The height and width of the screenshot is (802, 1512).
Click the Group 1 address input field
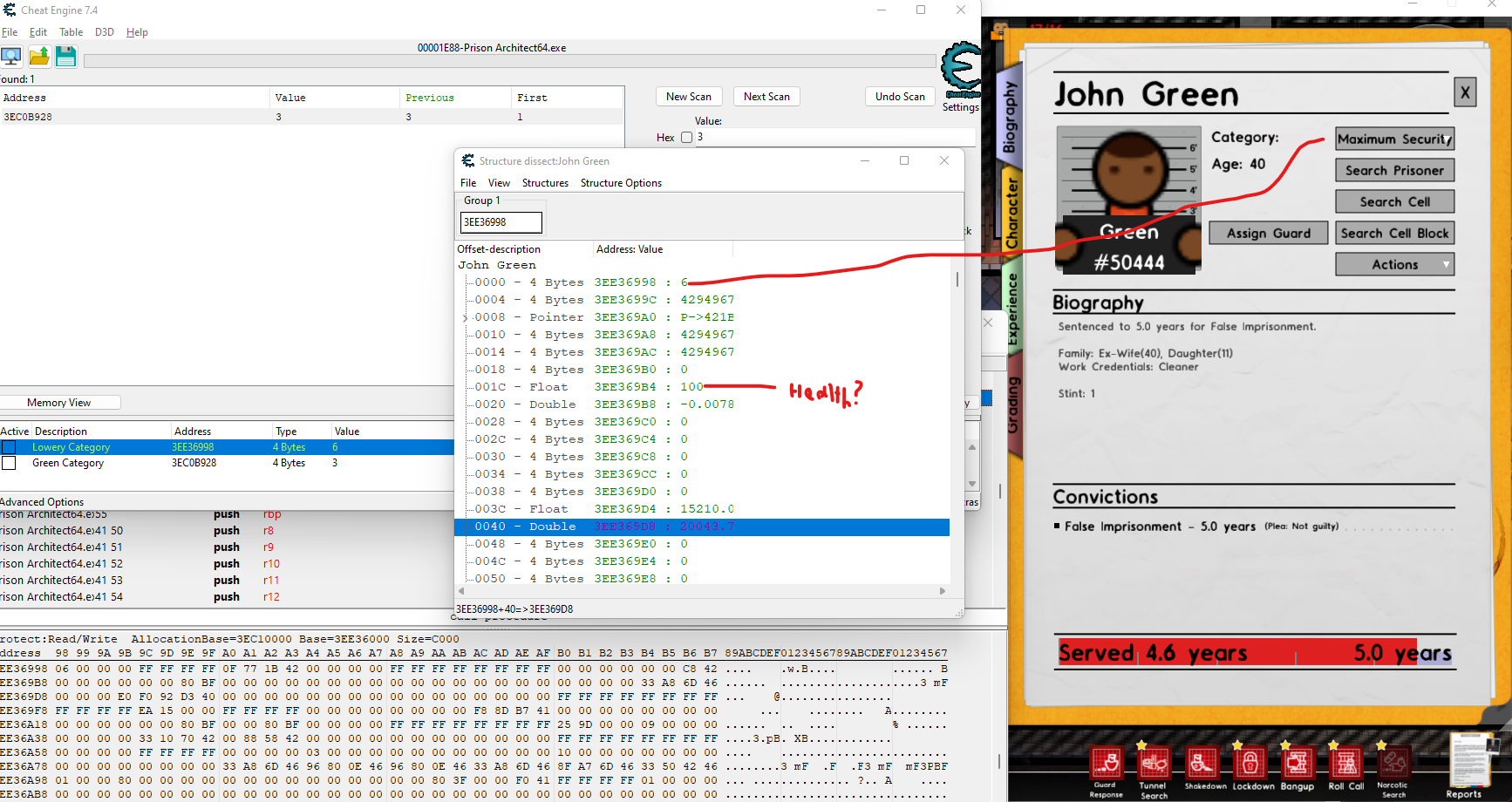[x=501, y=222]
